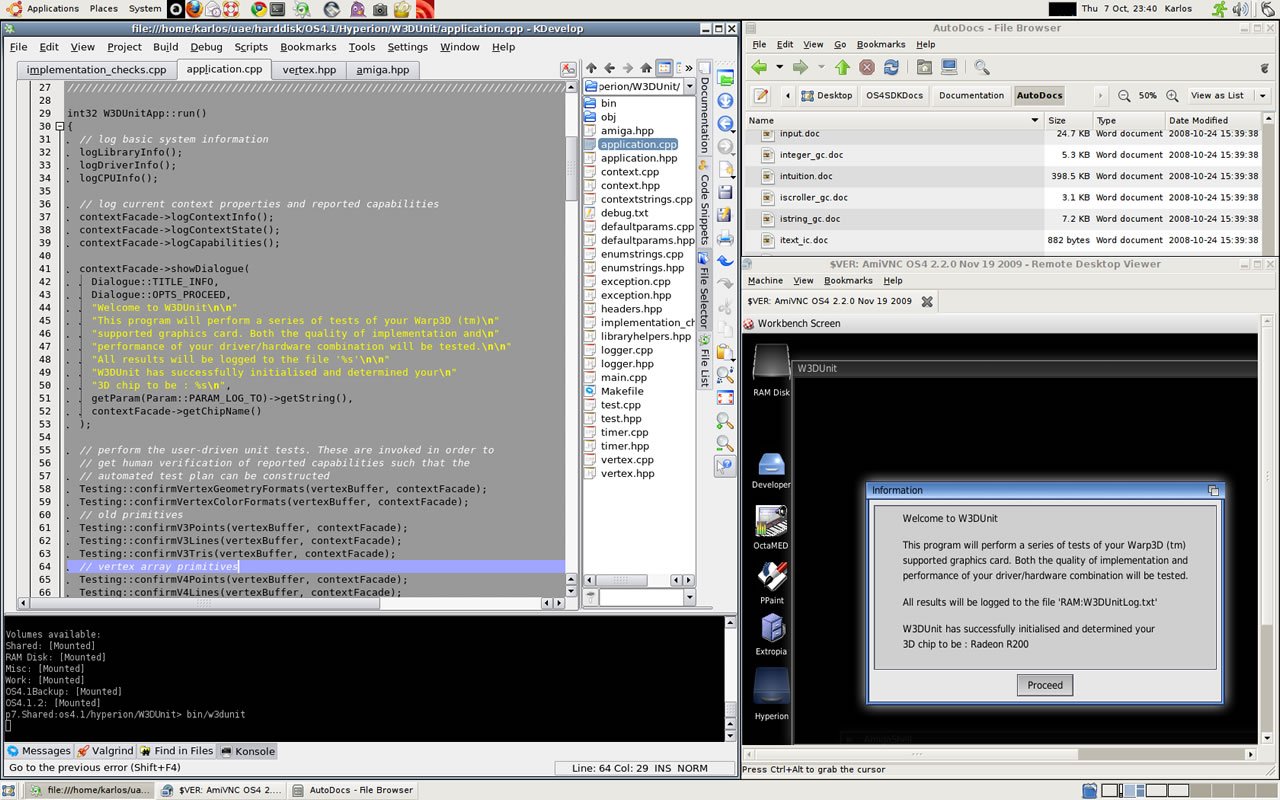Select Makefile in the File Selector
Screen dimensions: 1280x800
621,391
